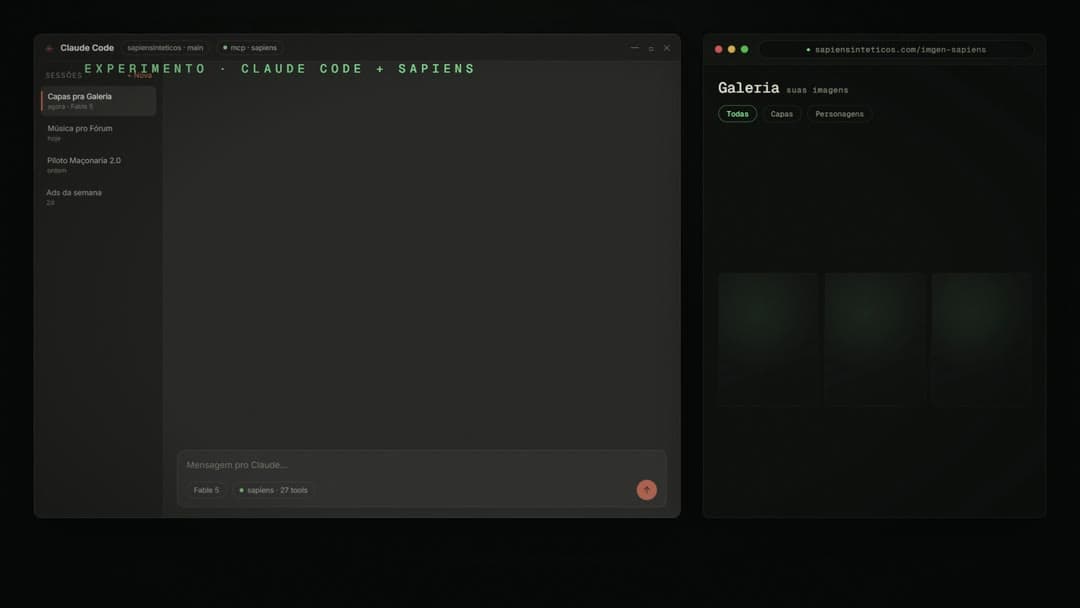Open the Ads da semana session
The height and width of the screenshot is (608, 1080).
click(98, 197)
